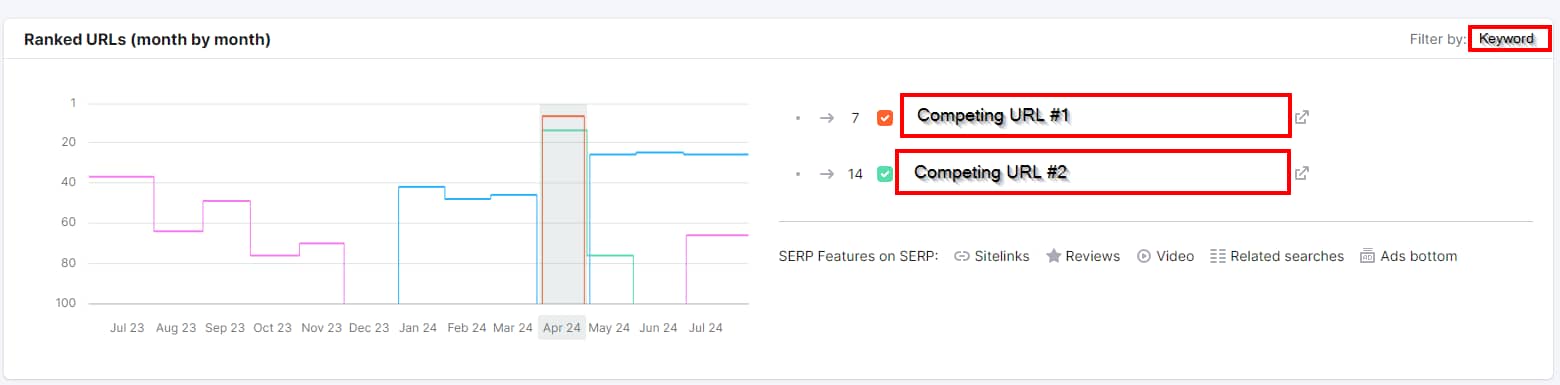Uncheck the green Competing URL #2 checkbox

[884, 174]
